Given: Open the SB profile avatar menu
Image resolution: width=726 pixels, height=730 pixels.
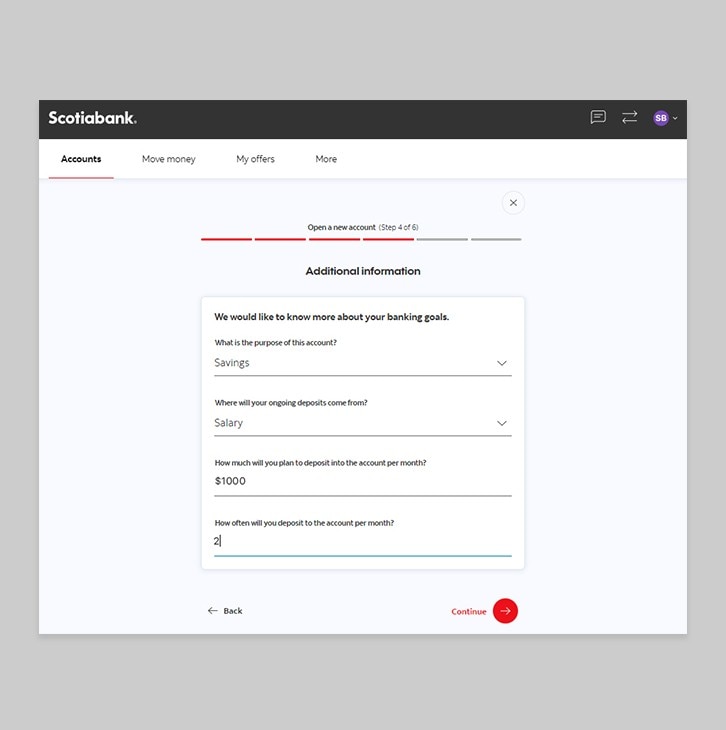Looking at the screenshot, I should click(x=665, y=118).
